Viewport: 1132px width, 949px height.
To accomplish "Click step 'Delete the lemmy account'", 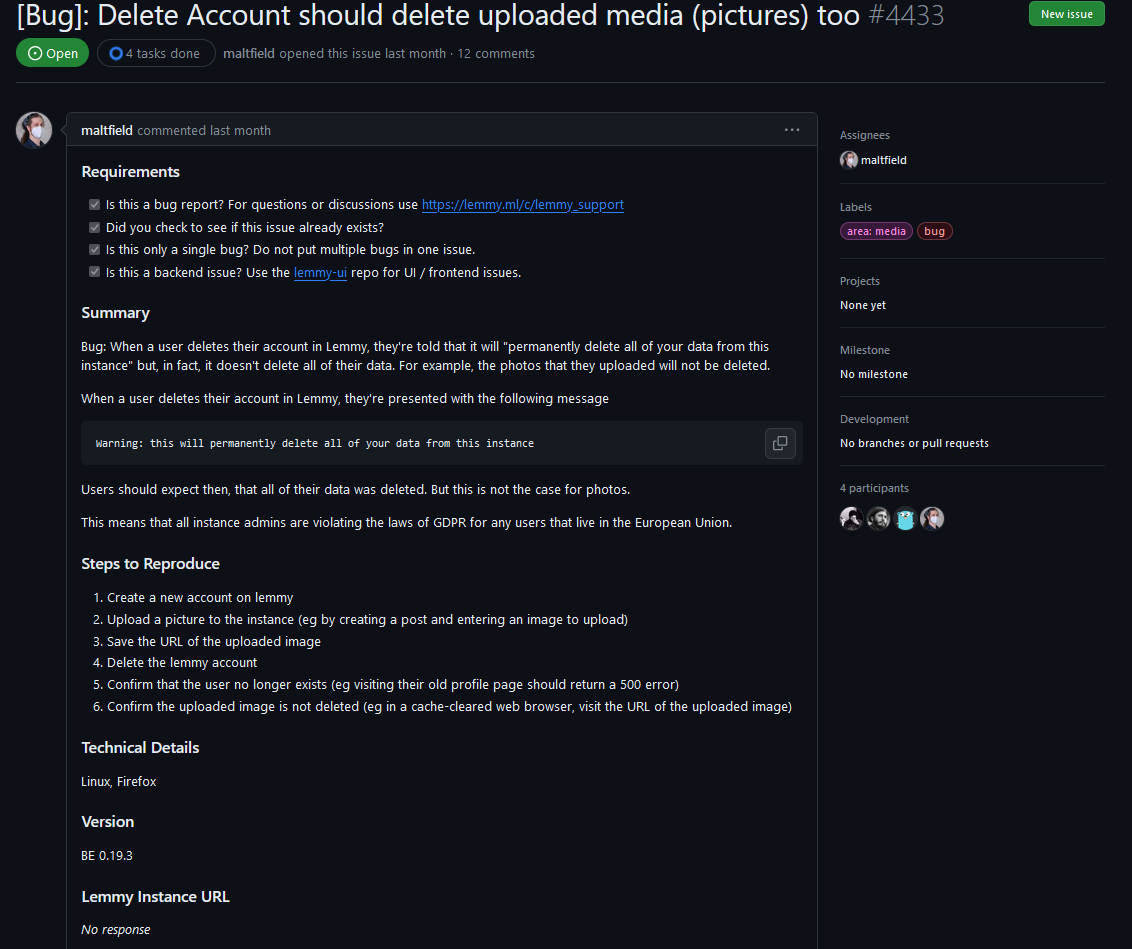I will tap(182, 662).
